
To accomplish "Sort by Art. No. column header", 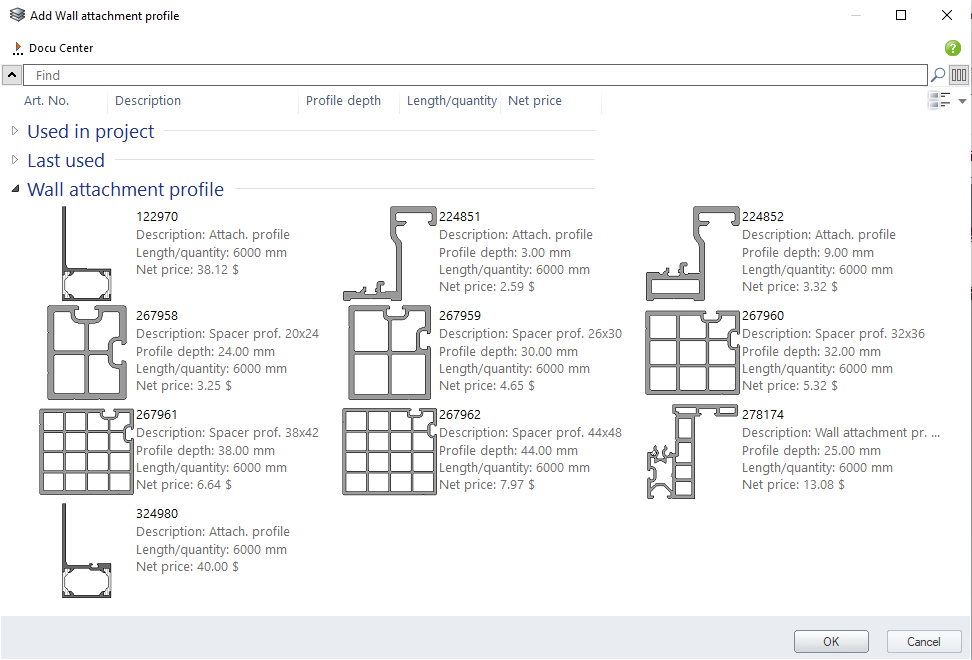I will coord(47,101).
